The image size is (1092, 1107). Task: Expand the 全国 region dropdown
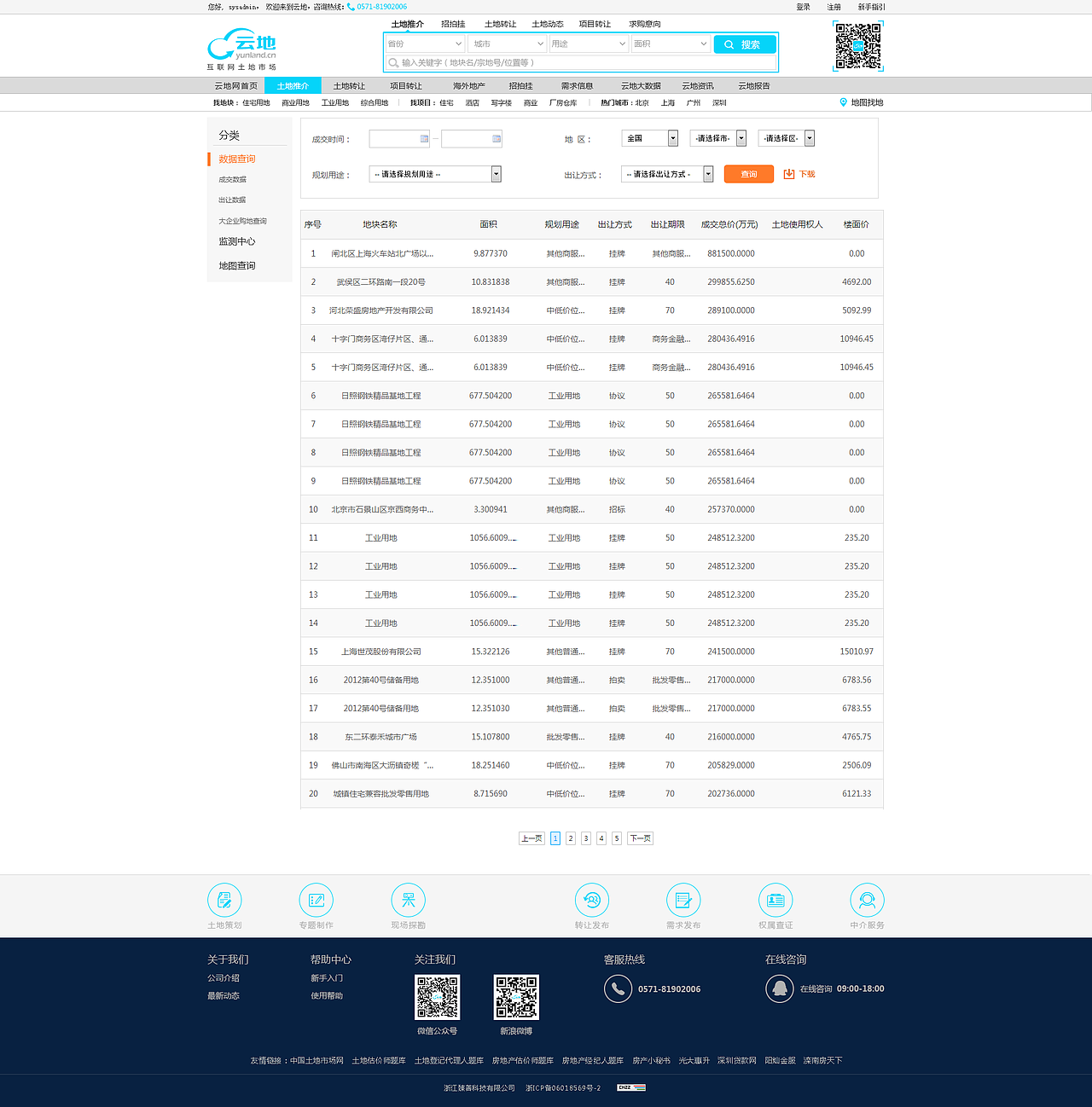click(x=649, y=138)
